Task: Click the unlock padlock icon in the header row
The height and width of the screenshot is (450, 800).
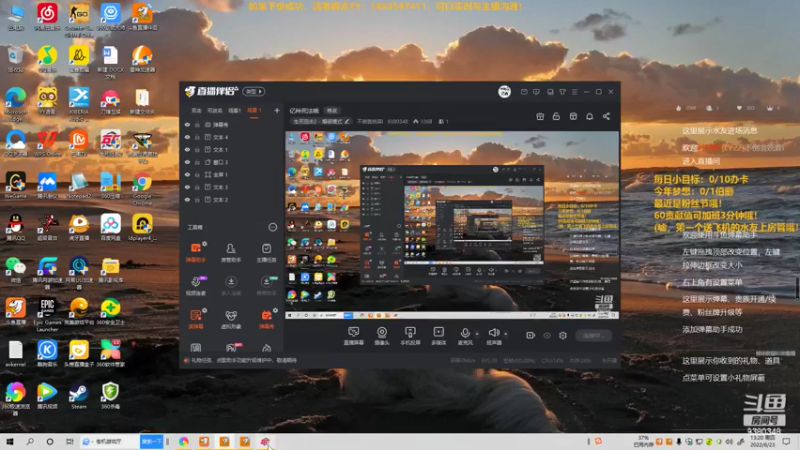Action: (x=556, y=116)
